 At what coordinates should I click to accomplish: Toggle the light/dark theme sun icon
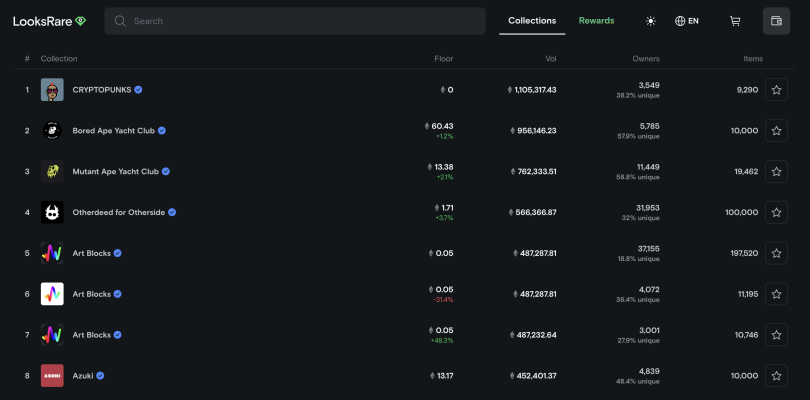[x=651, y=21]
